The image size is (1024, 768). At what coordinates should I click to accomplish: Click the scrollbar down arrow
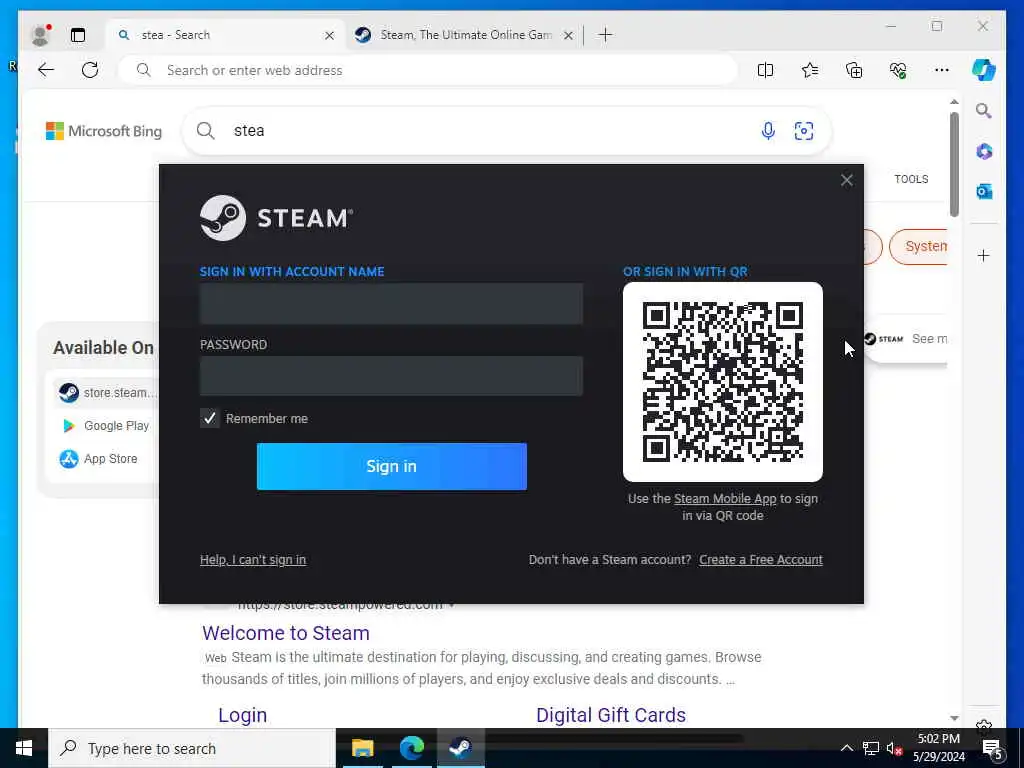pyautogui.click(x=954, y=718)
